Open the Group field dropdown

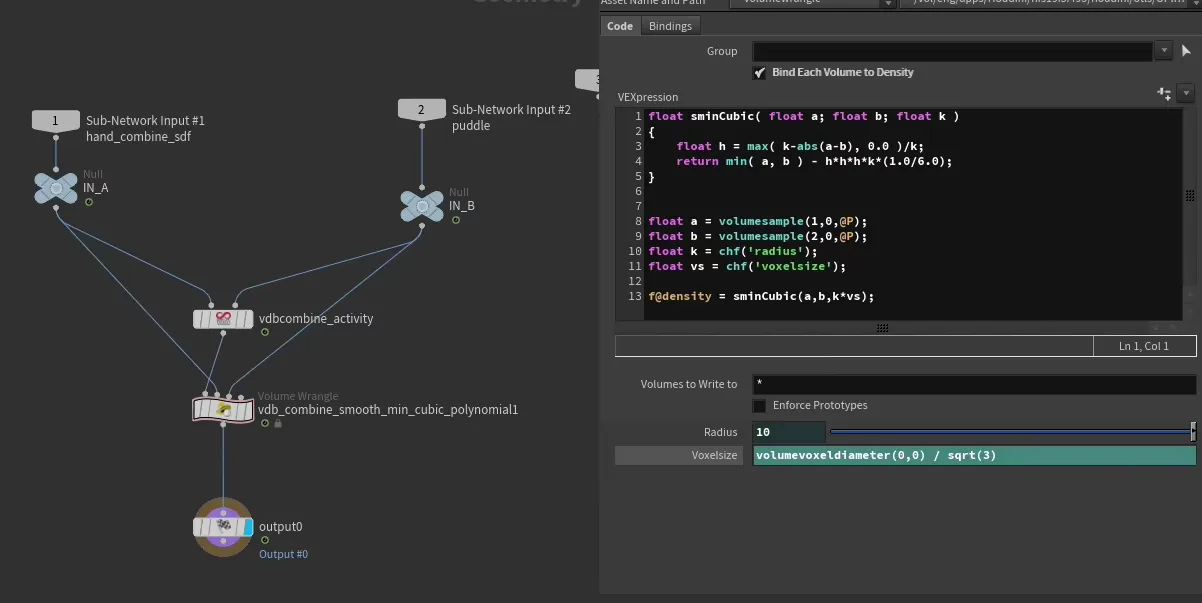(1164, 51)
